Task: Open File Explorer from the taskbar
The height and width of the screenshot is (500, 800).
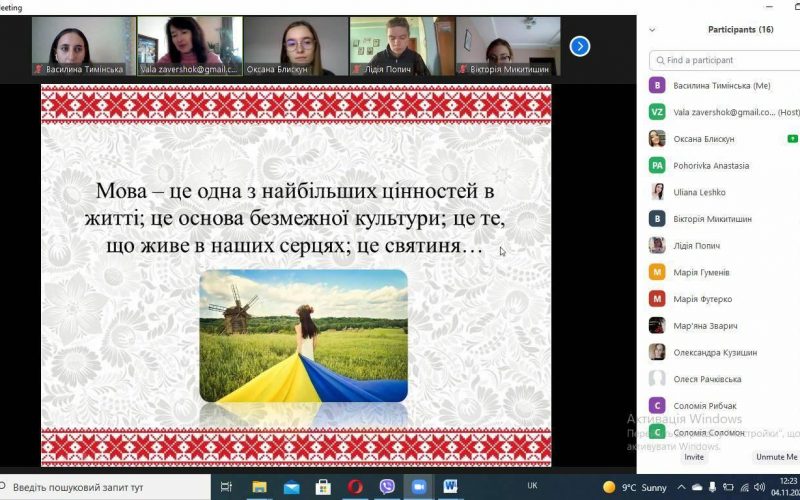Action: (260, 487)
